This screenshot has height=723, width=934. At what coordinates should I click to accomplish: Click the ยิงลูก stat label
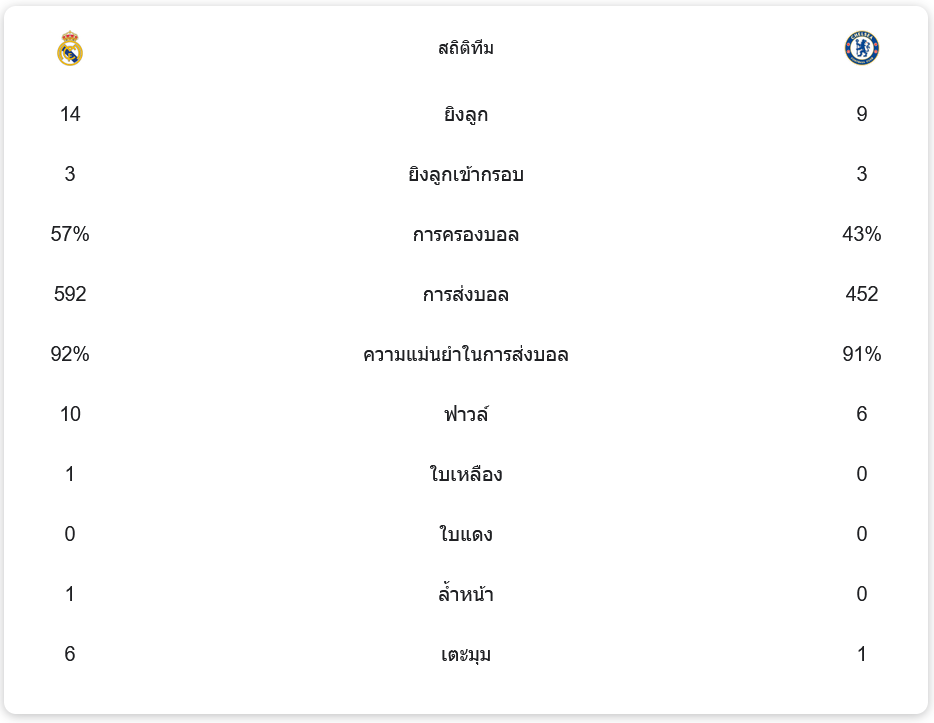466,115
